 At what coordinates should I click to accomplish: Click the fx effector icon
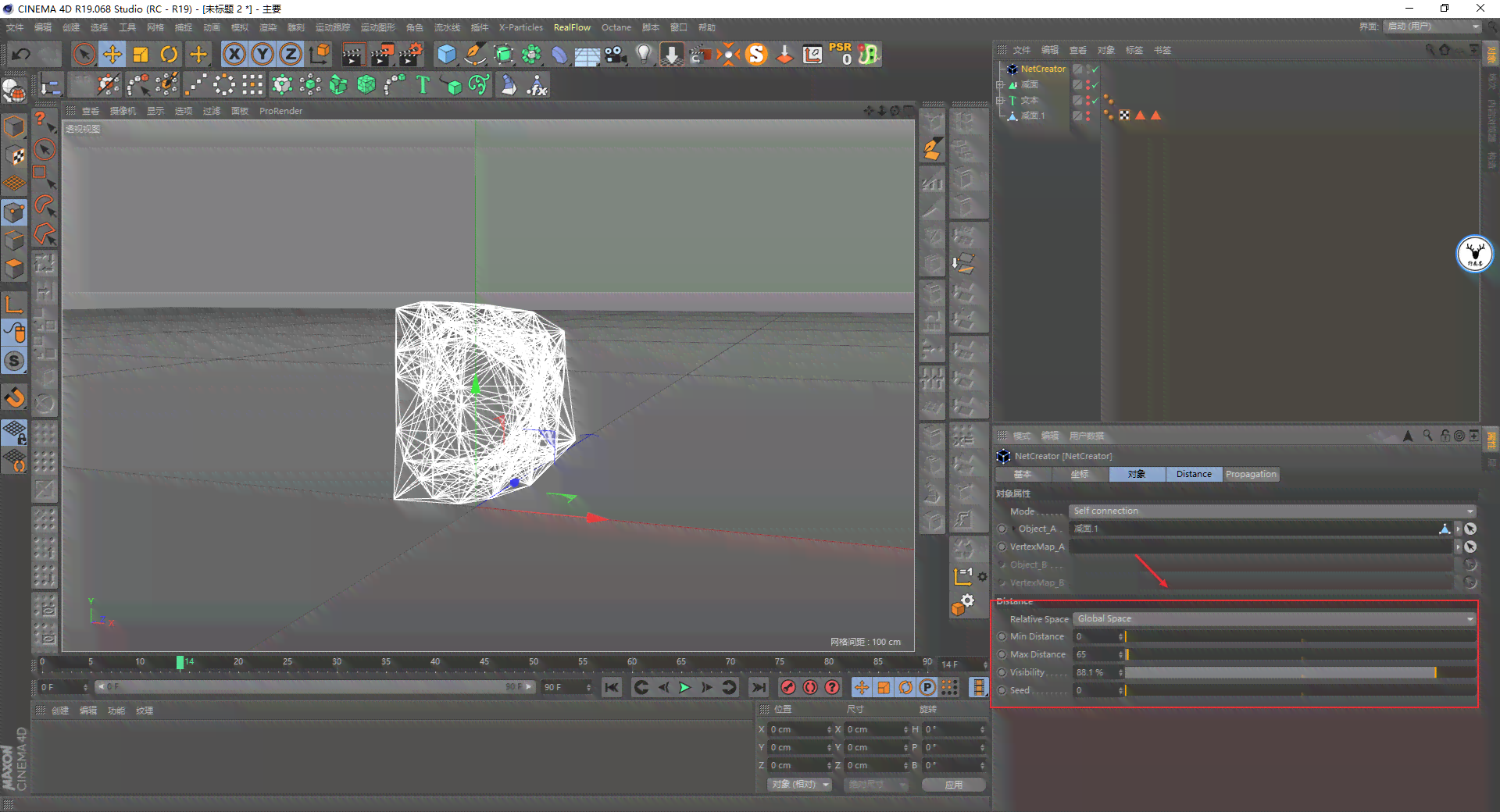tap(537, 84)
